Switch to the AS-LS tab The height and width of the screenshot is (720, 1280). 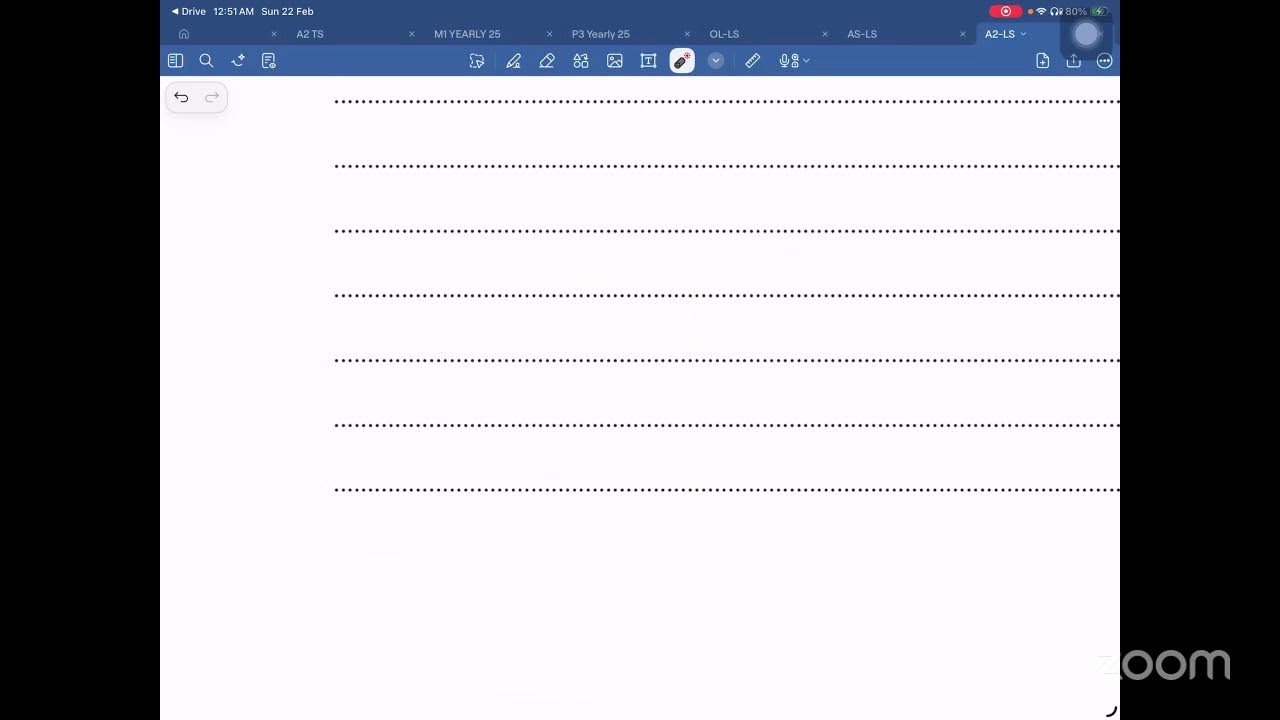(x=862, y=34)
